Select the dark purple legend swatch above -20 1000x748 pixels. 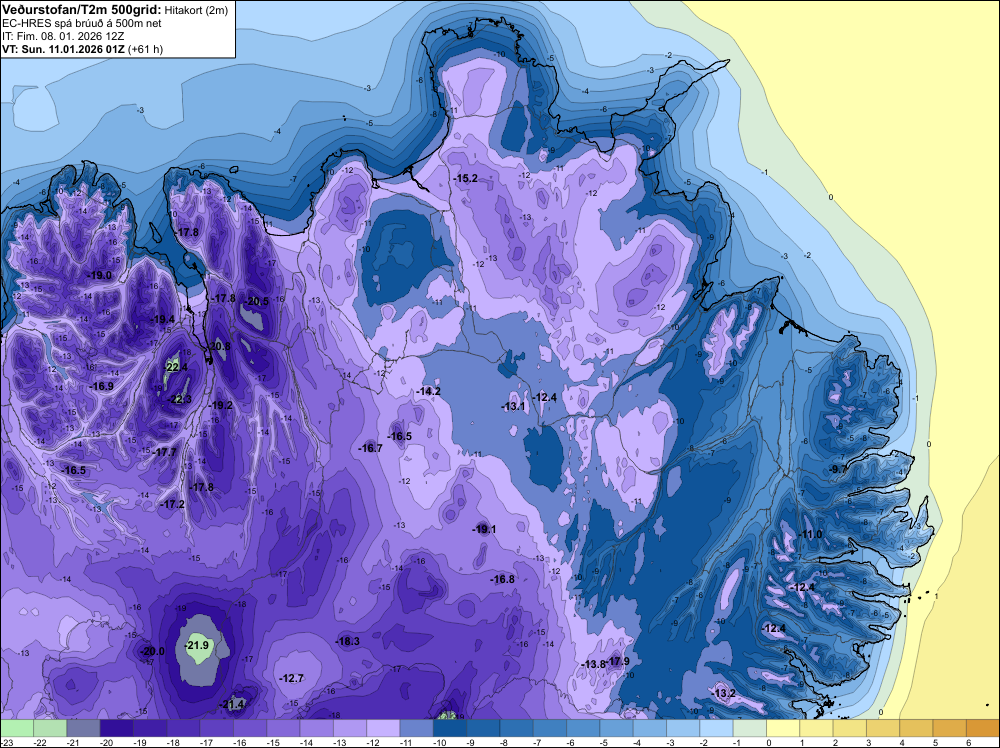pos(116,728)
